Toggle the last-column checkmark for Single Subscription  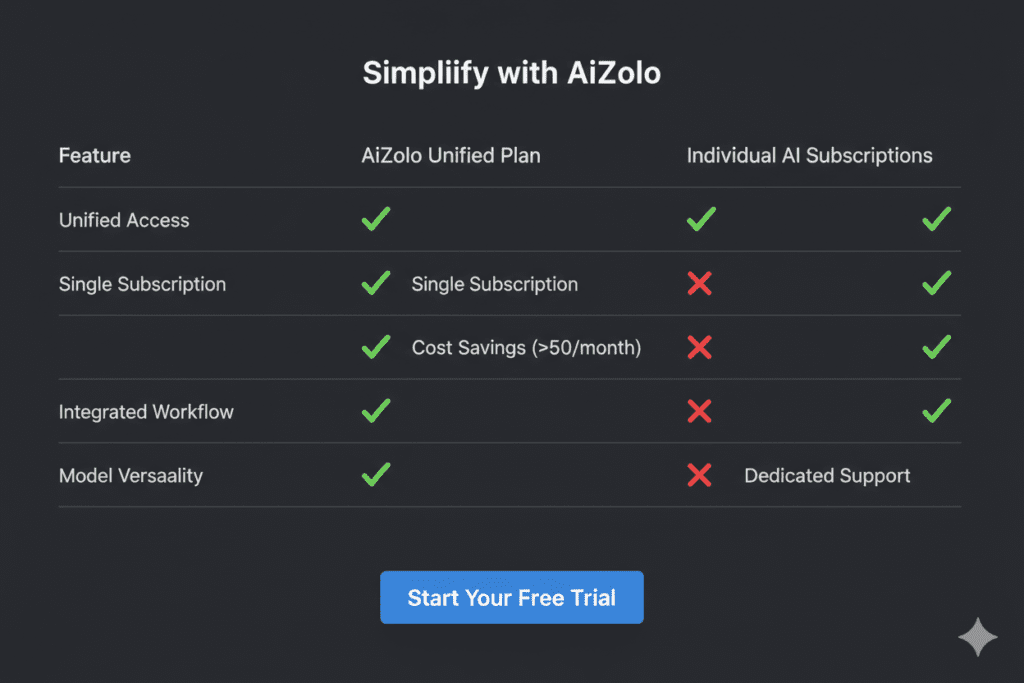[x=936, y=283]
